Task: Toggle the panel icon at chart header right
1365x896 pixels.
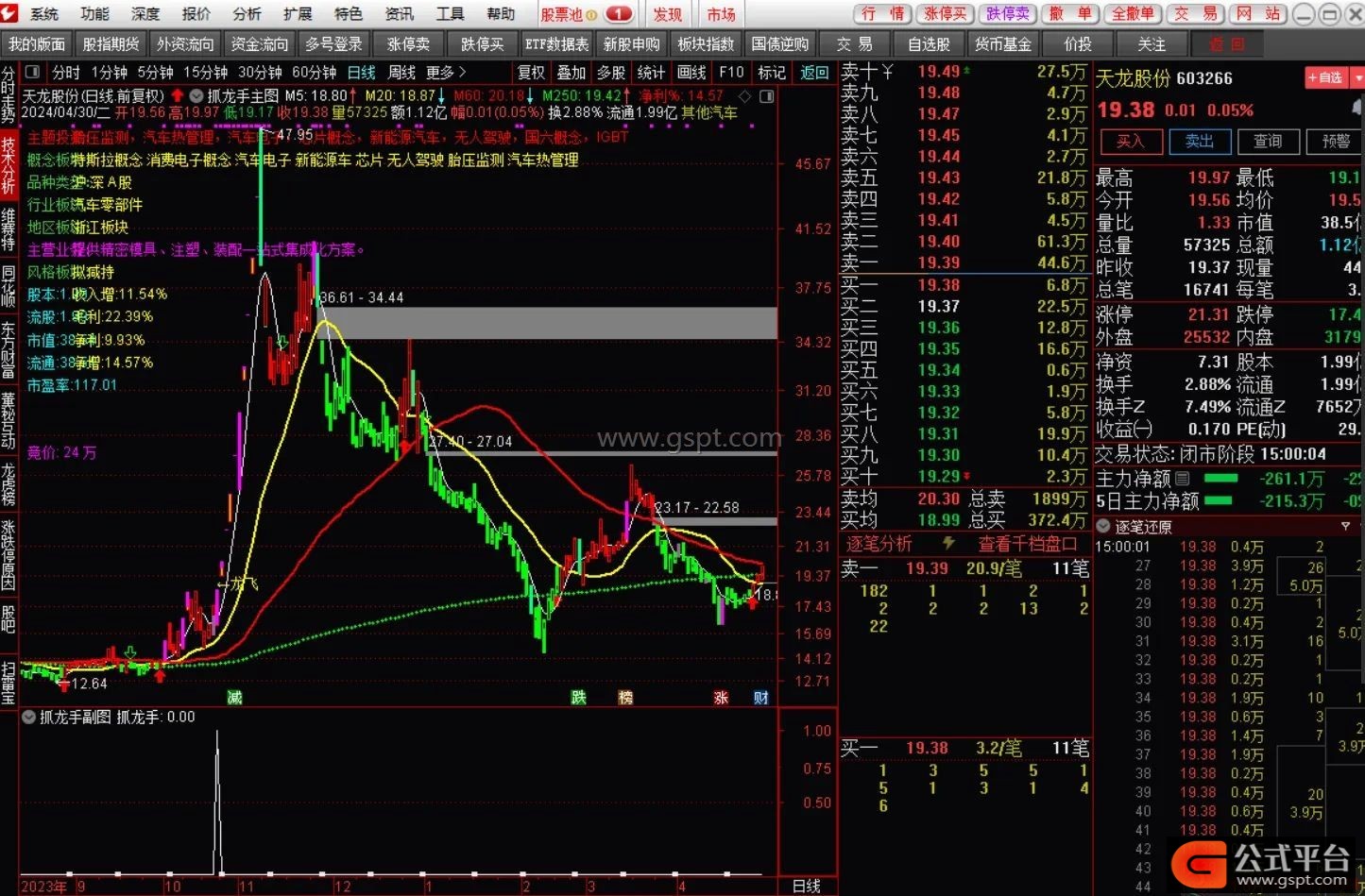Action: point(767,95)
